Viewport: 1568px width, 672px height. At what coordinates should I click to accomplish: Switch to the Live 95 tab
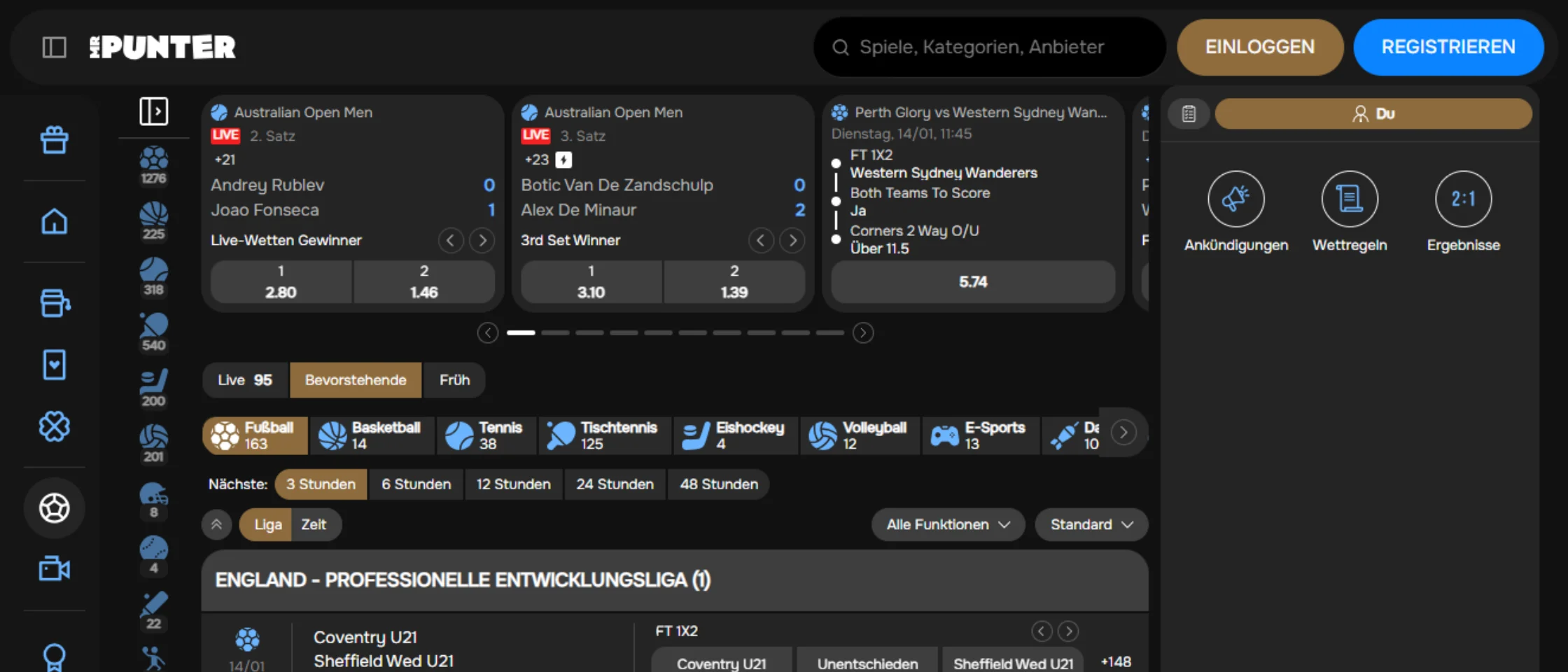click(244, 380)
